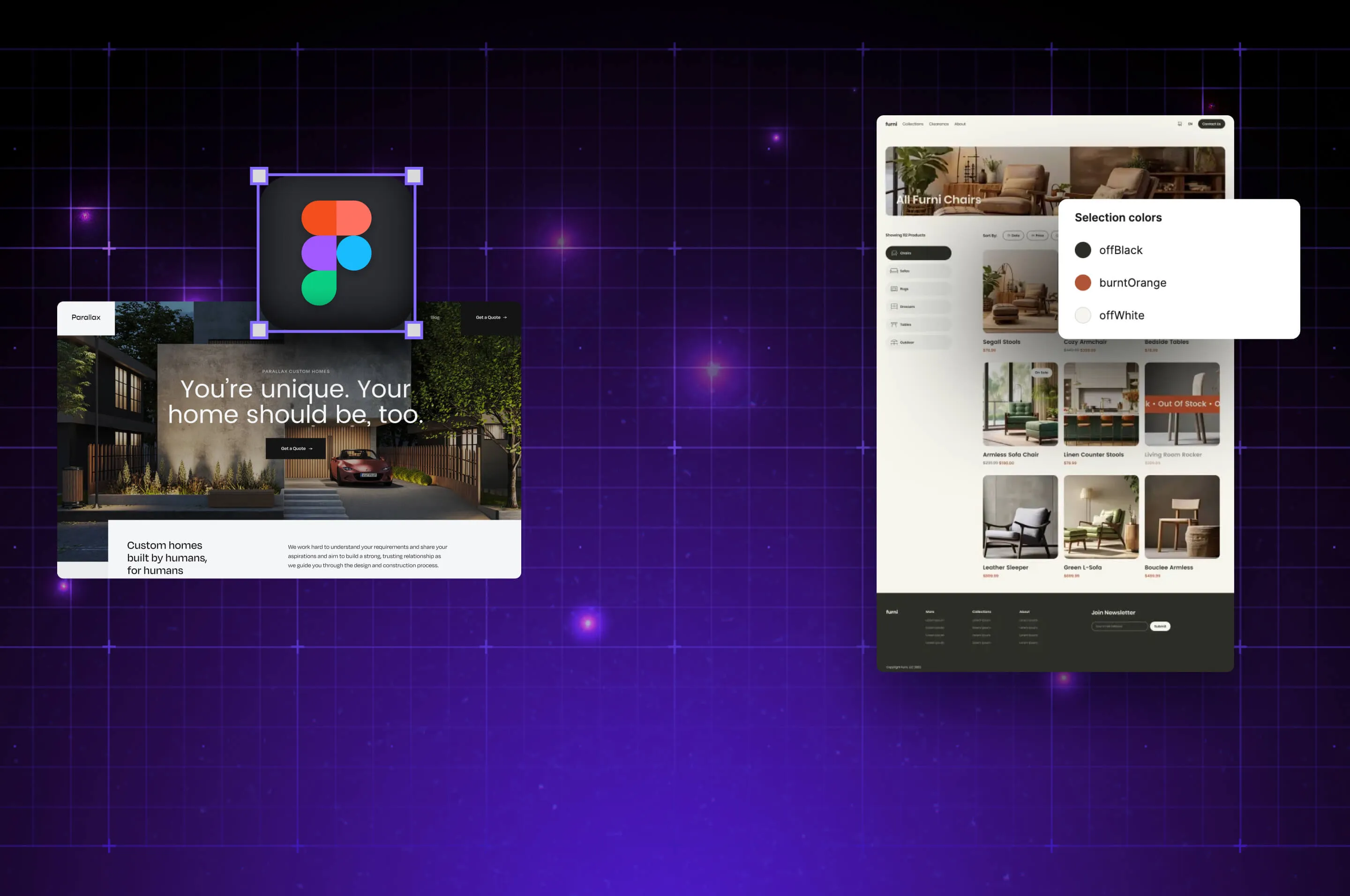Open the Collections dropdown in the furni navbar
Image resolution: width=1350 pixels, height=896 pixels.
point(913,124)
